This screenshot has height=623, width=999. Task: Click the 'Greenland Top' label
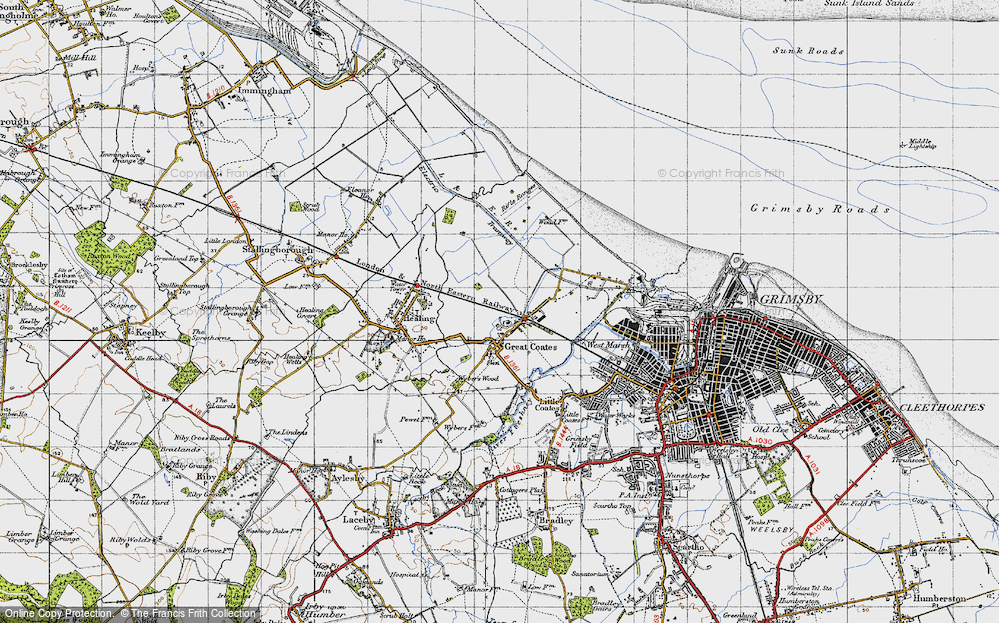point(177,259)
